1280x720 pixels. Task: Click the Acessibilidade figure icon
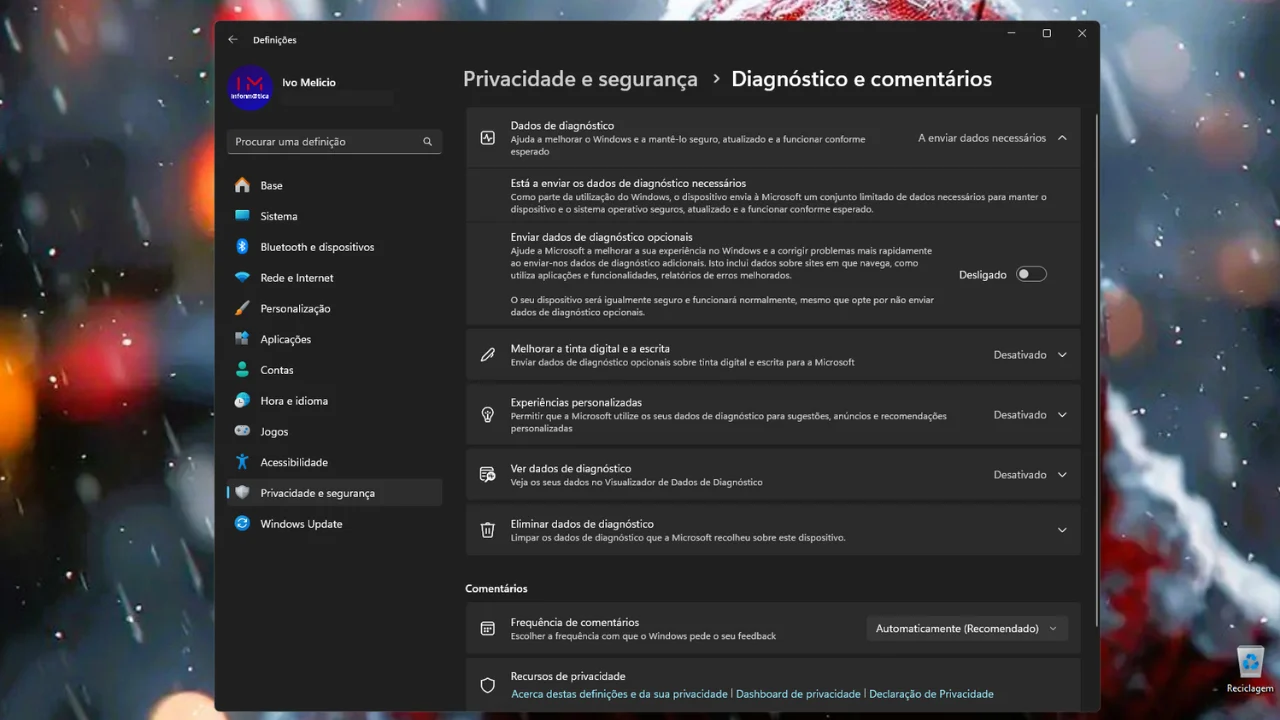point(242,462)
